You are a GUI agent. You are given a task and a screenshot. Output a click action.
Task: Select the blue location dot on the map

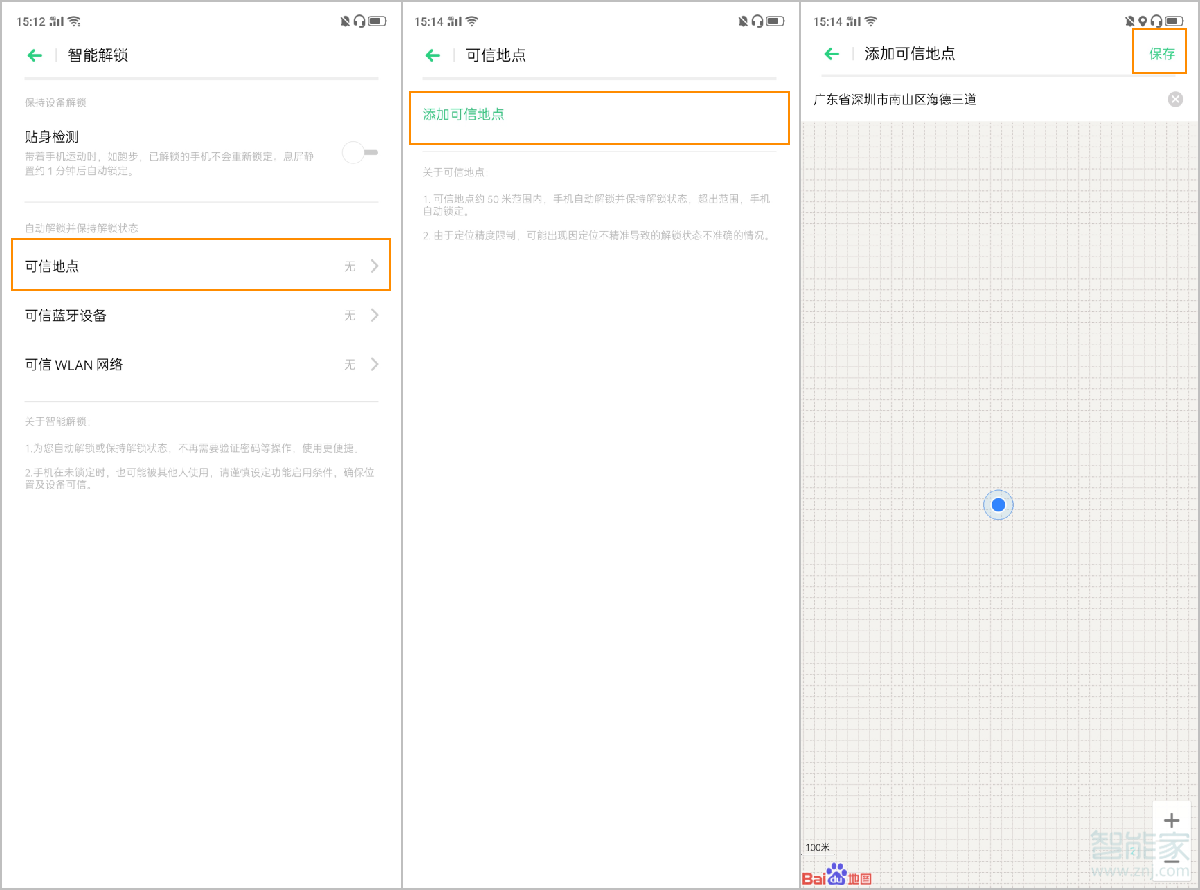pyautogui.click(x=998, y=505)
